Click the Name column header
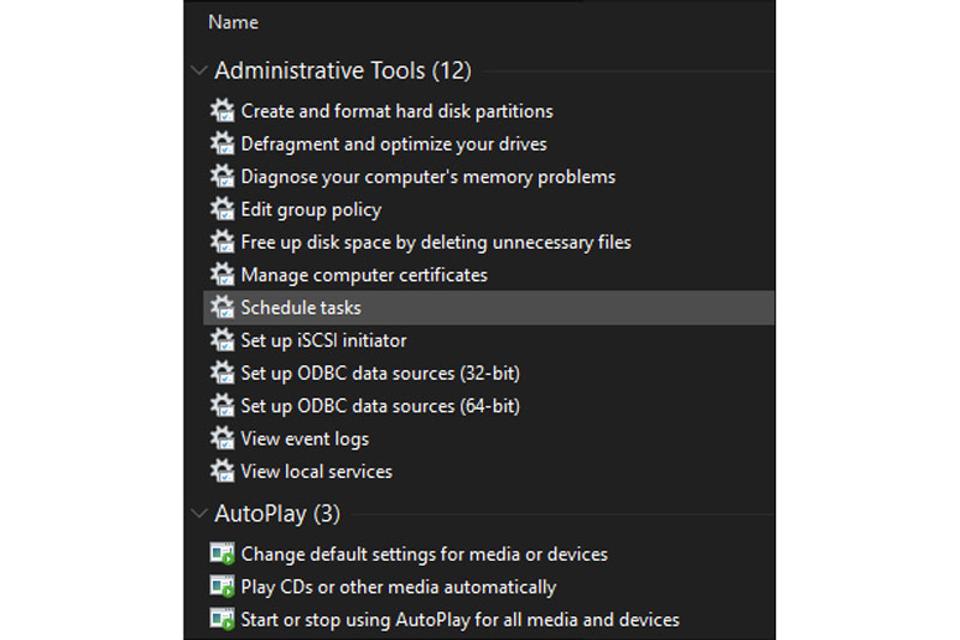This screenshot has height=640, width=960. 233,22
